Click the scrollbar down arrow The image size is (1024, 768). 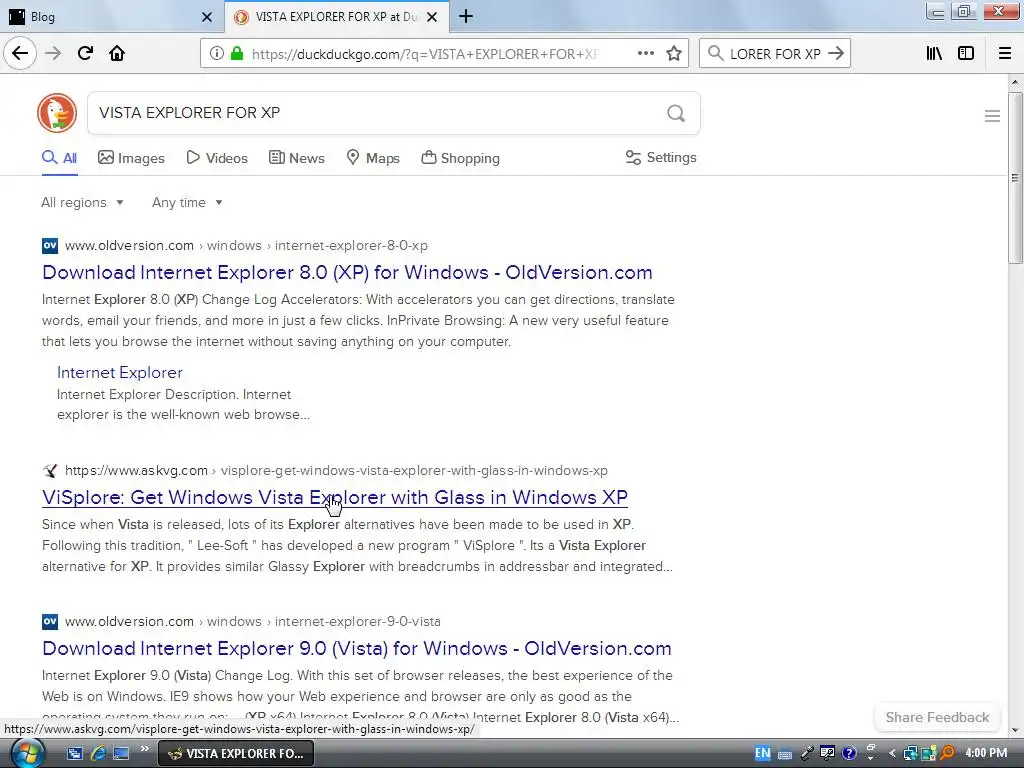point(1015,730)
